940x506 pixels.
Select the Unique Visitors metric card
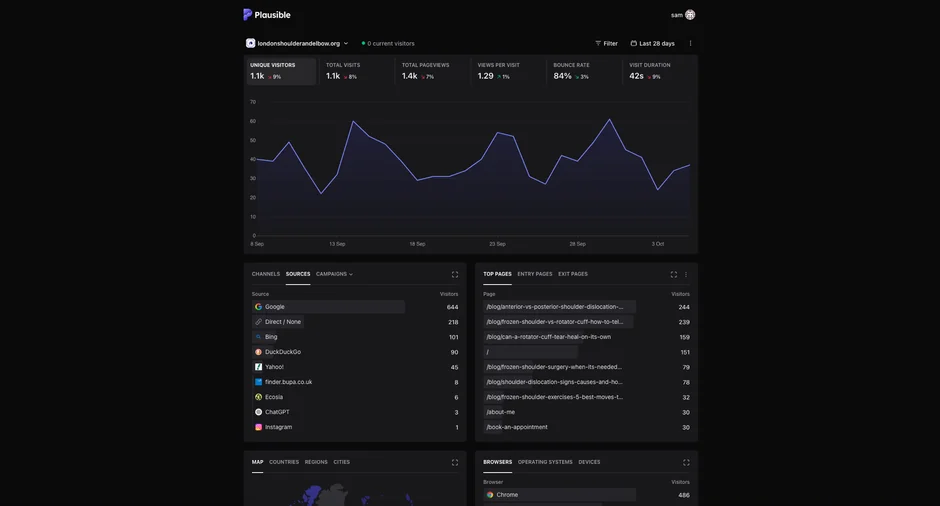281,71
